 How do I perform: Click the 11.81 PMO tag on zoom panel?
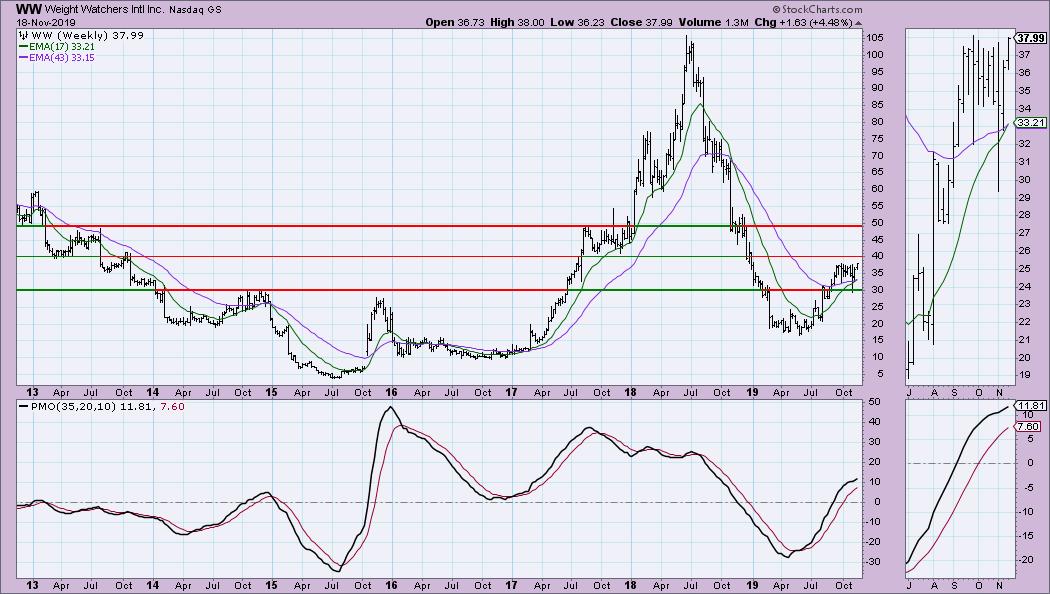1031,406
